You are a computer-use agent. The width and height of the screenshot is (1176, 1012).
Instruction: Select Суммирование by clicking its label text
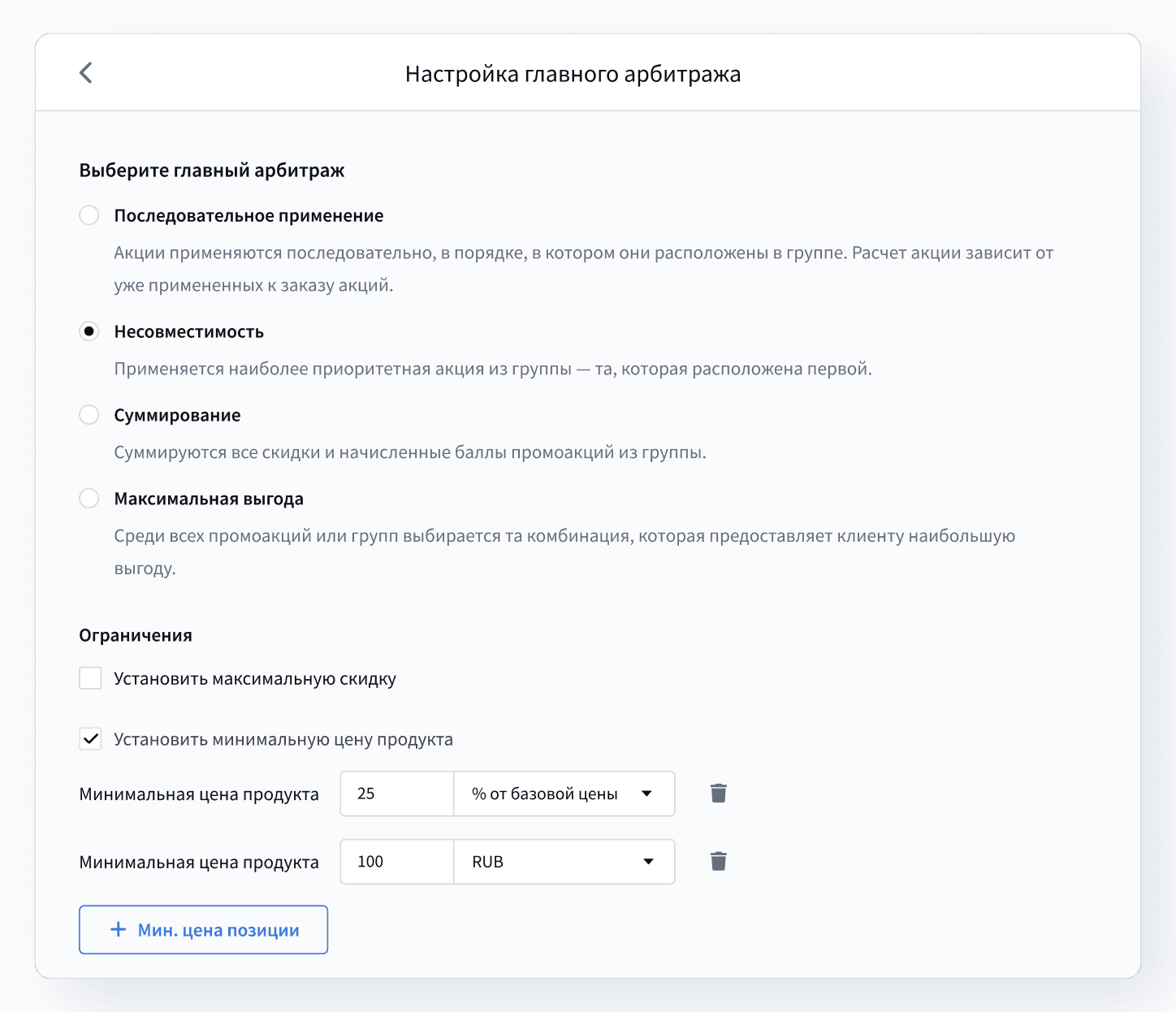[176, 414]
